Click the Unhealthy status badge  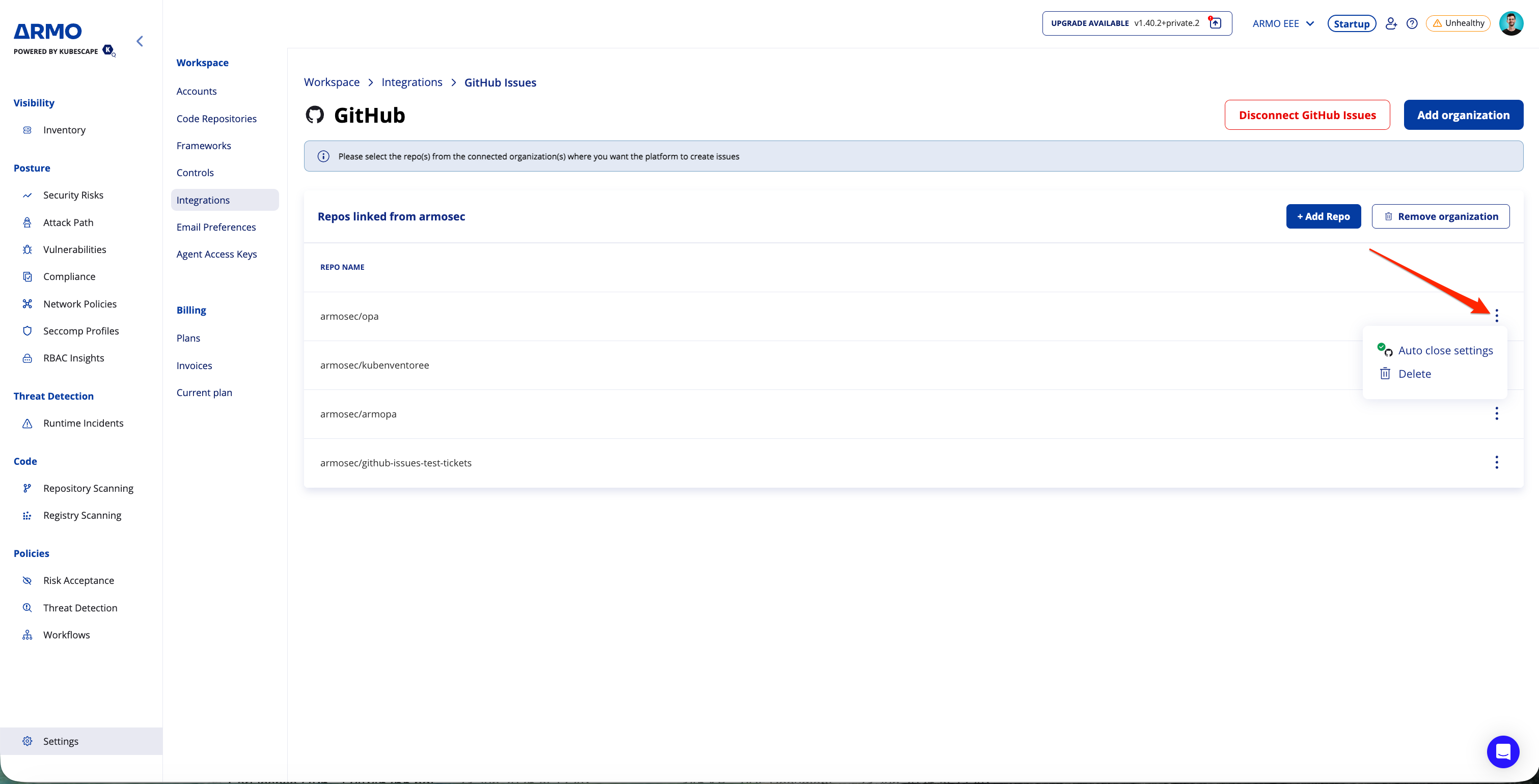pyautogui.click(x=1459, y=23)
